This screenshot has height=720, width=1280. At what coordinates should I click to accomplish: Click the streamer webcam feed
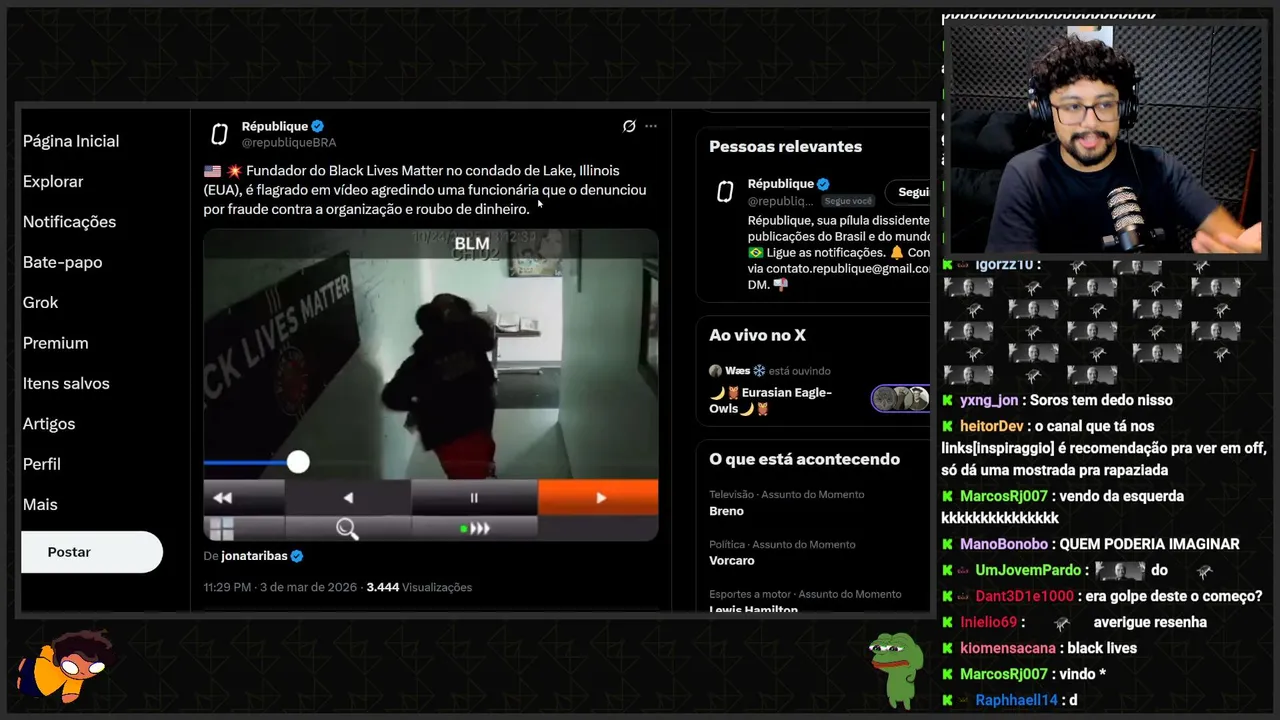(x=1104, y=138)
